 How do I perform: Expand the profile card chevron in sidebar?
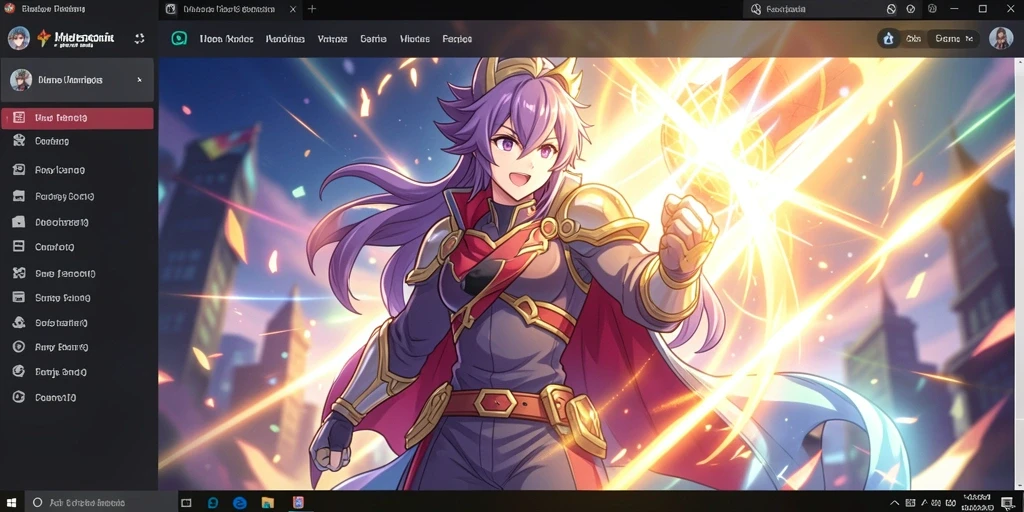pos(139,80)
